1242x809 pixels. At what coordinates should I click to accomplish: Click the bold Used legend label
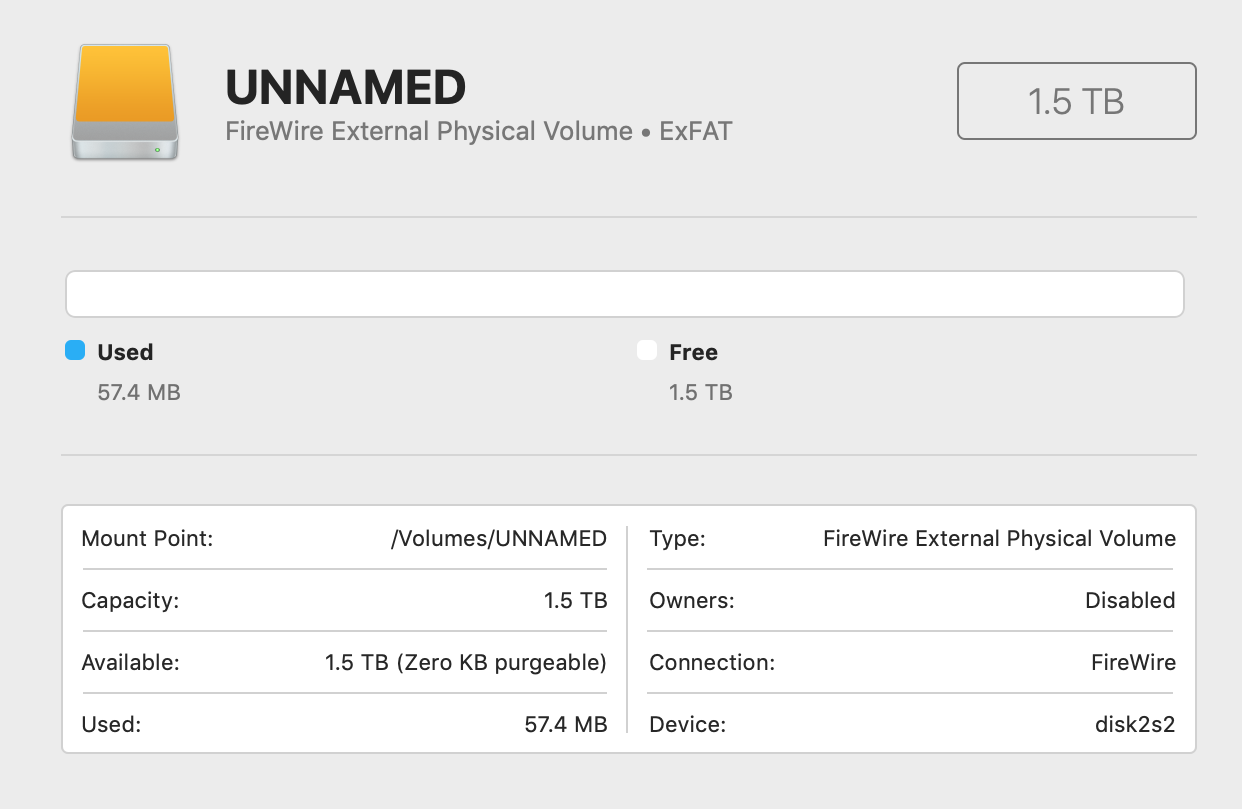tap(125, 352)
